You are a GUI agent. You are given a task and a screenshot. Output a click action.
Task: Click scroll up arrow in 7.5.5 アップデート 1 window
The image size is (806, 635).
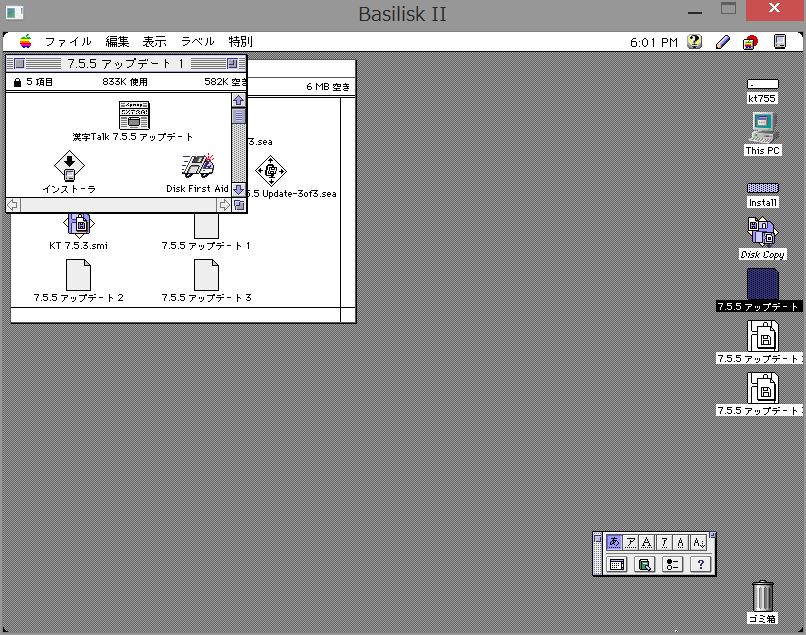coord(239,100)
